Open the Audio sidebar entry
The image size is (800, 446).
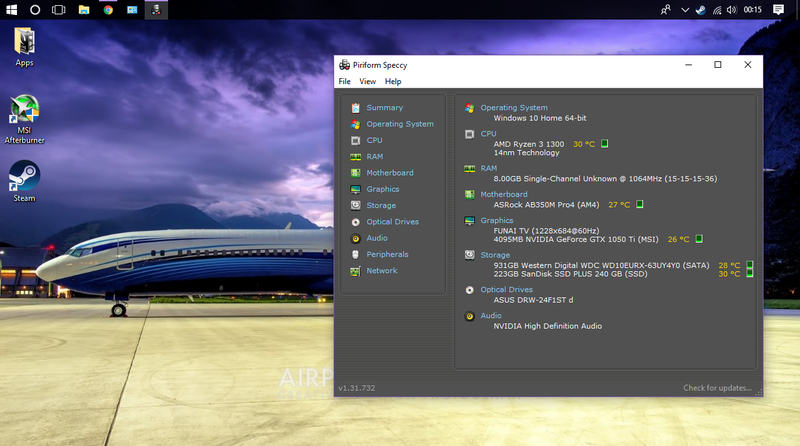click(x=377, y=238)
